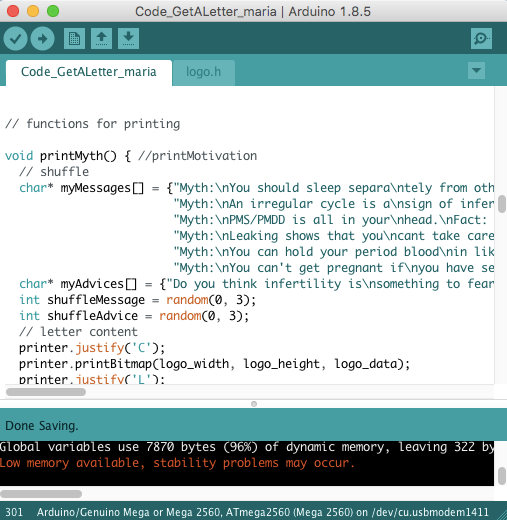This screenshot has height=520, width=507.
Task: Click the console vertical scrollbar thumb
Action: 502,476
